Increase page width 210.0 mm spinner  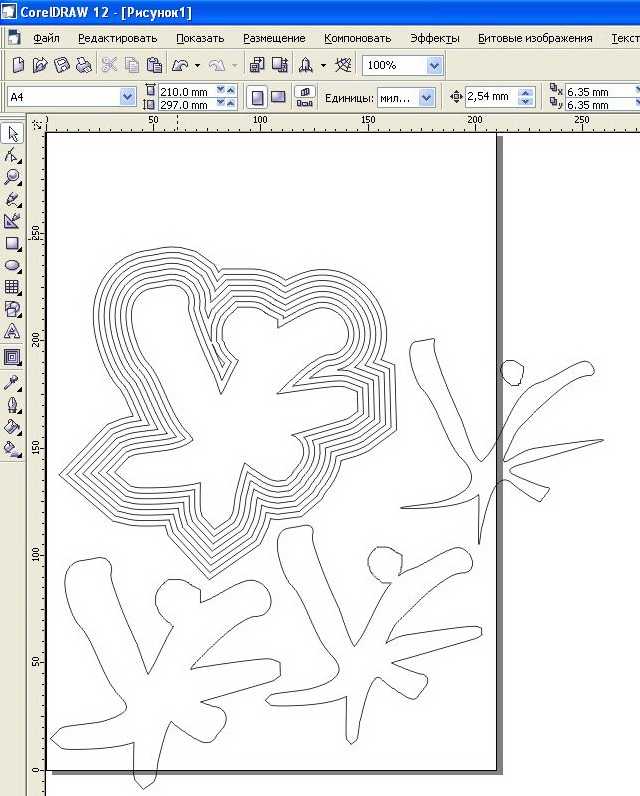point(231,90)
